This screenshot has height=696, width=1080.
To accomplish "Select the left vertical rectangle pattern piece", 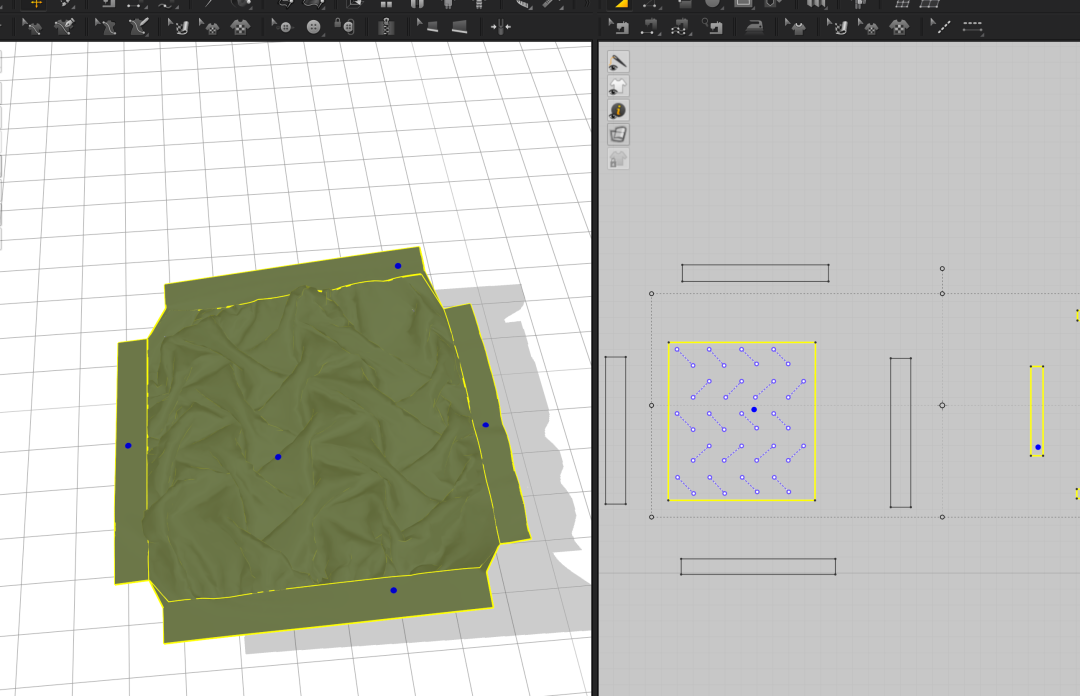I will pos(615,430).
